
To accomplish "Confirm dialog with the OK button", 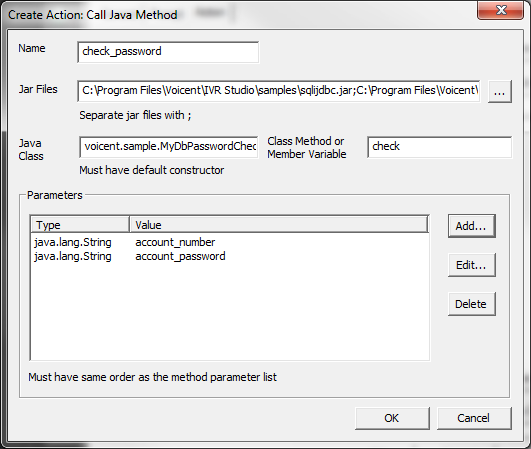I will tap(392, 418).
